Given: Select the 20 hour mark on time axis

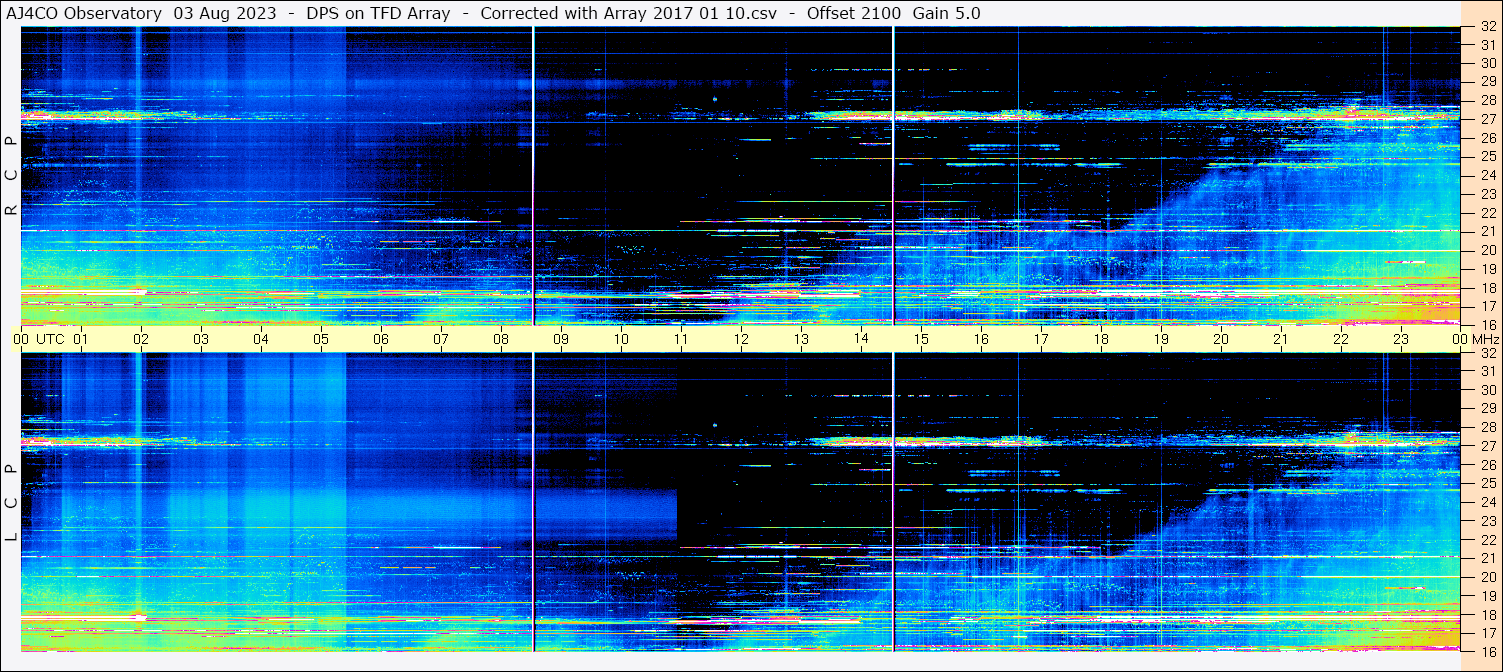Looking at the screenshot, I should click(x=1221, y=339).
